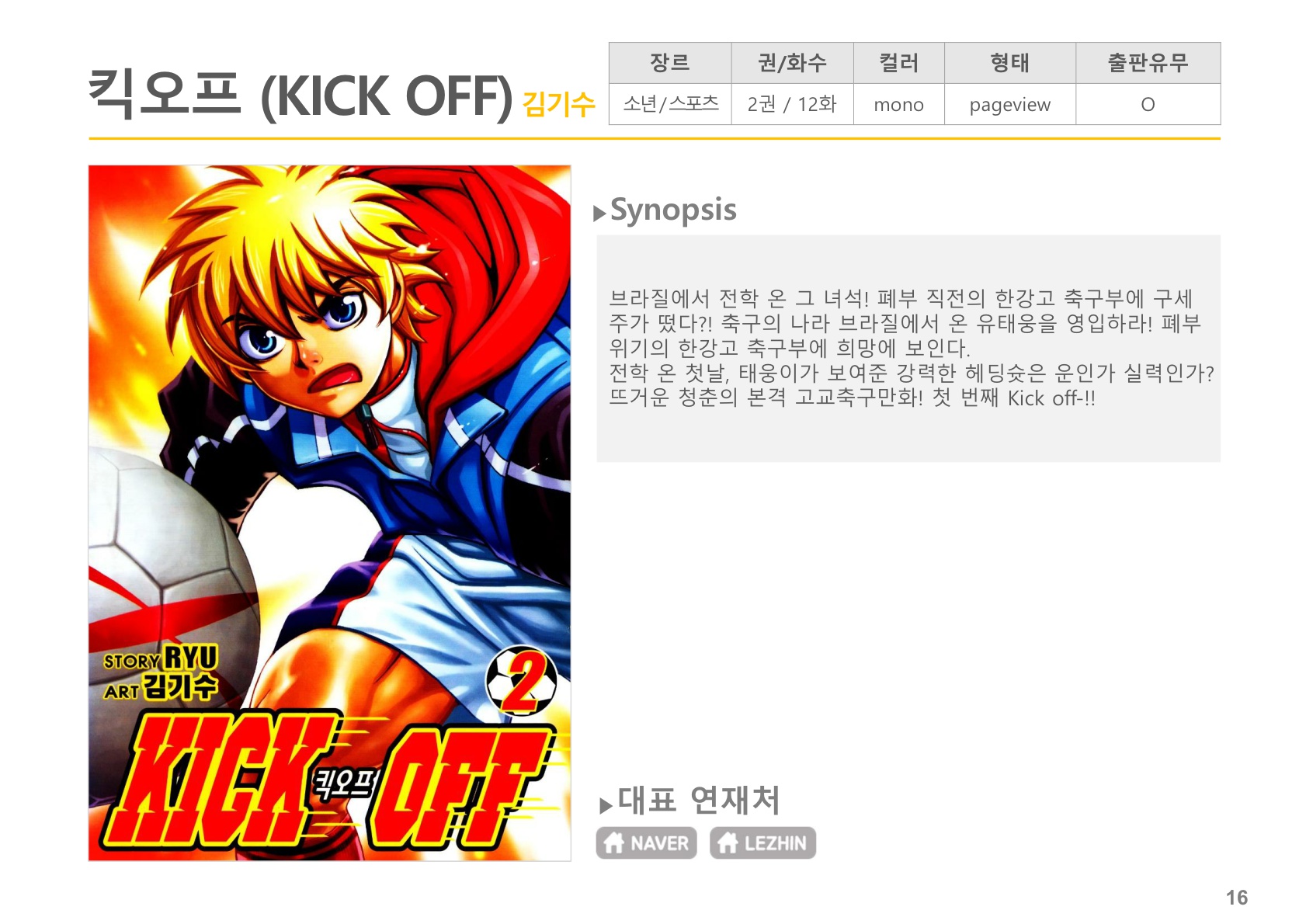The width and height of the screenshot is (1306, 924).
Task: Click the 소년/스포츠 genre cell
Action: [670, 104]
